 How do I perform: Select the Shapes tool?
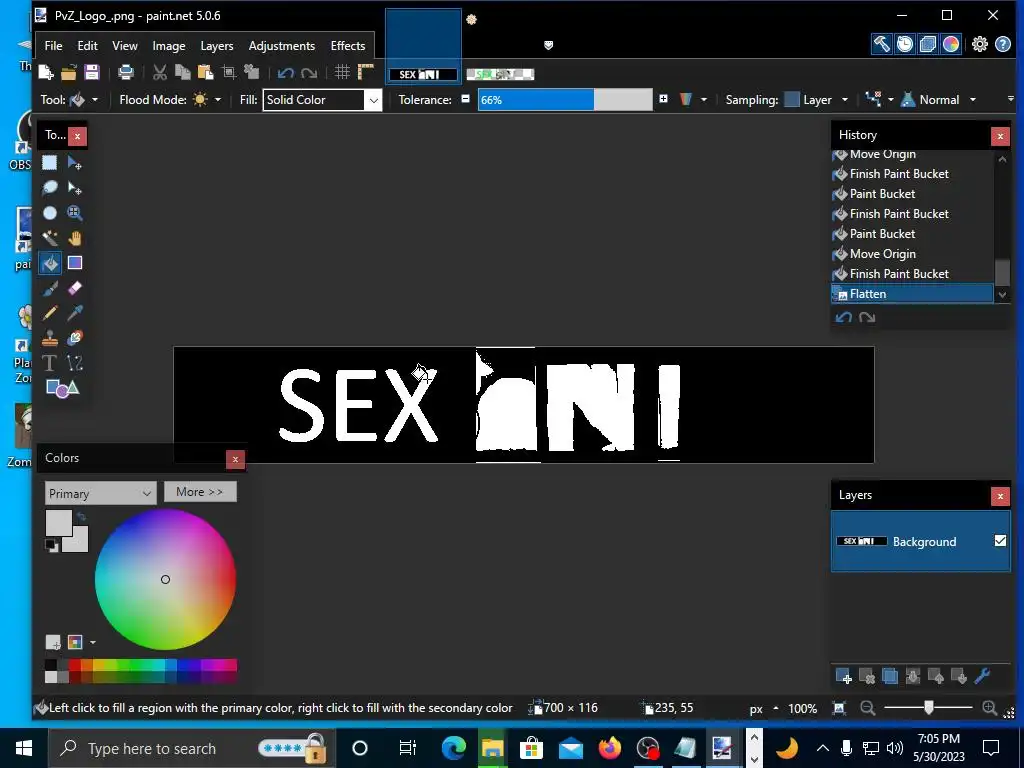(x=62, y=389)
